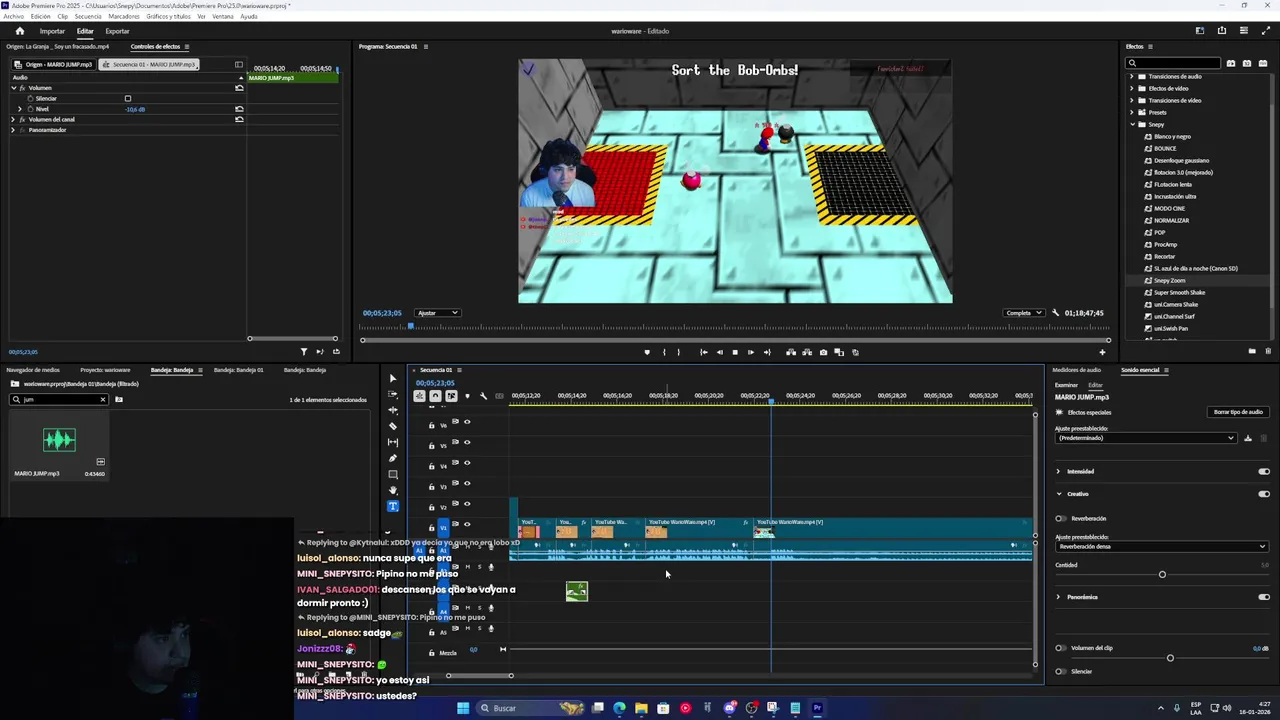The image size is (1280, 720).
Task: Select Origen - MARIO JUMP.mp3 button
Action: (x=54, y=64)
